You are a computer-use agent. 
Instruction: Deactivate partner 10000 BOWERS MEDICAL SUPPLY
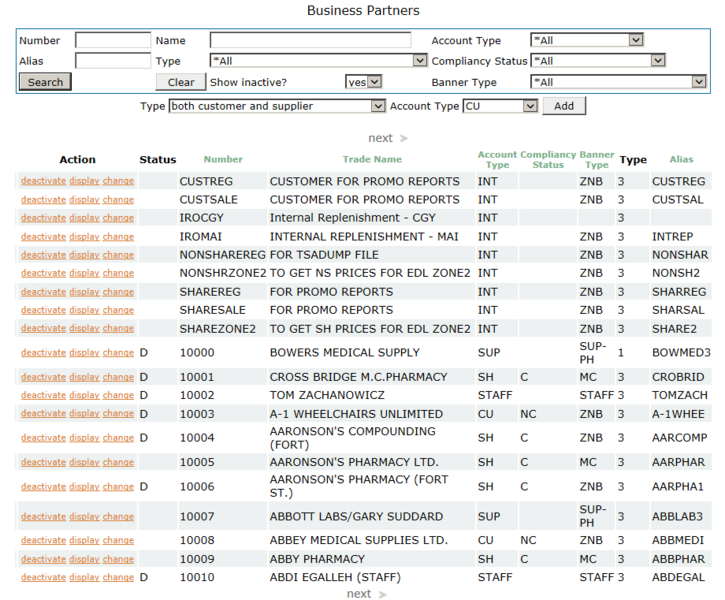coord(43,353)
